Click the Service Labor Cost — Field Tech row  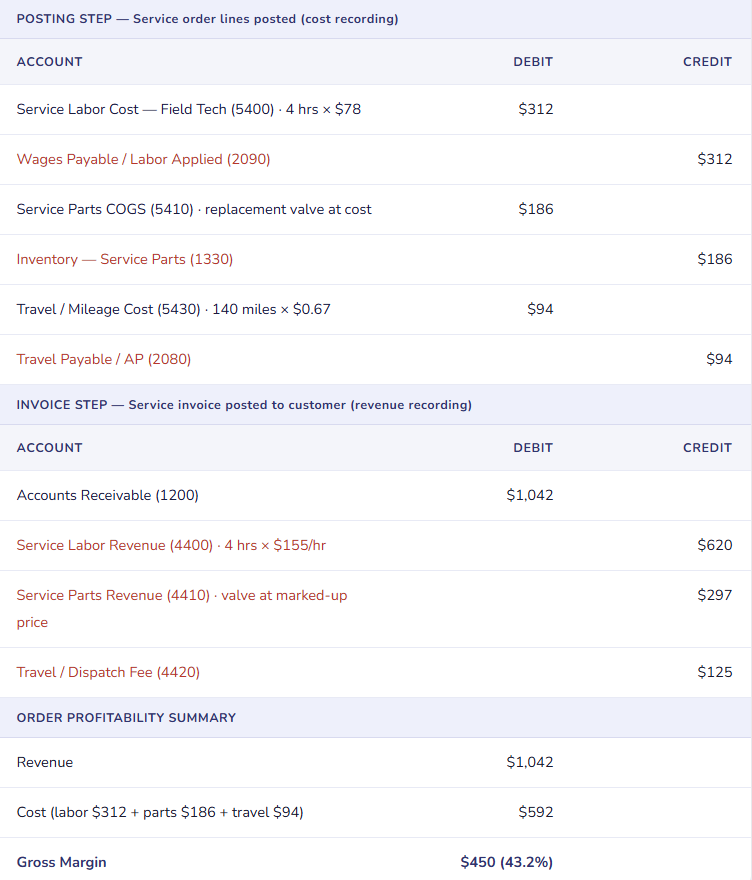[189, 109]
